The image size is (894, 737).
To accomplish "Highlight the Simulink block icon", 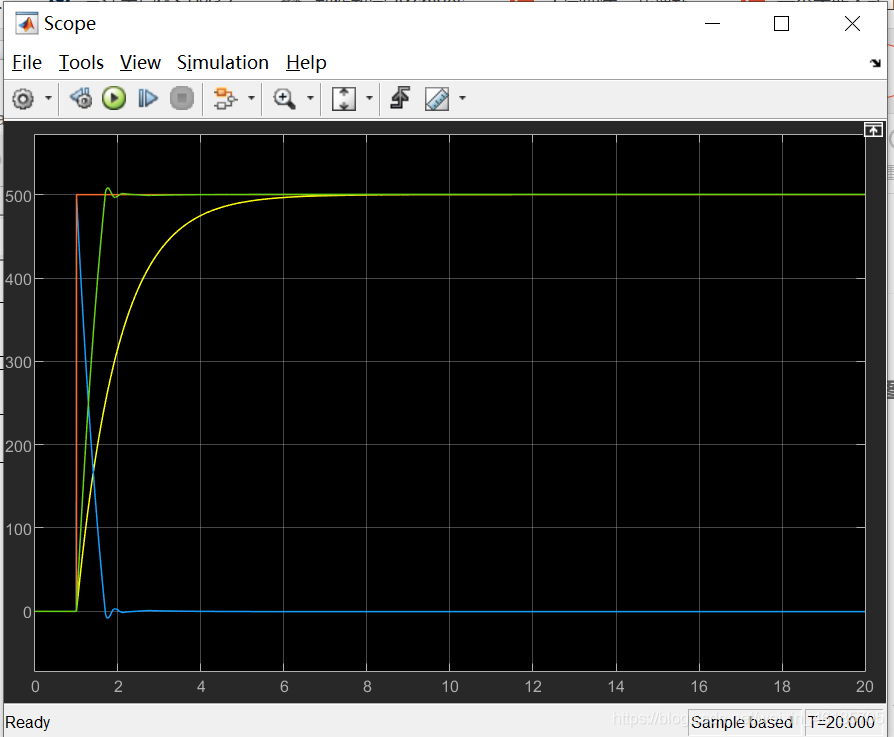I will coord(225,99).
